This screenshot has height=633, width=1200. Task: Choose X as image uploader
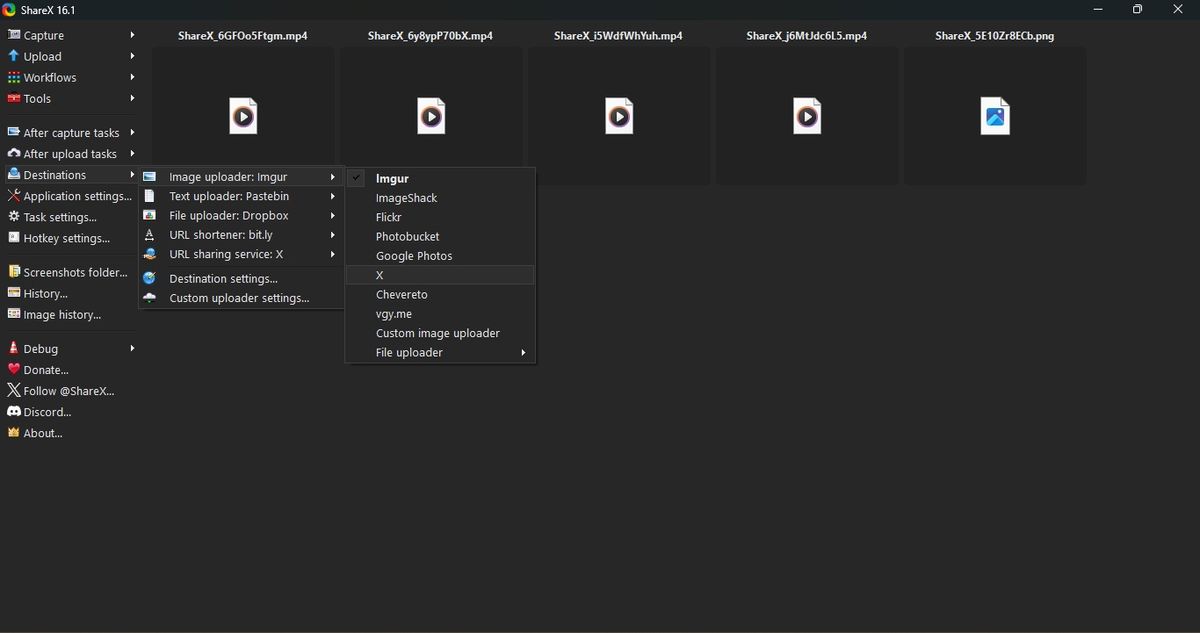pos(440,275)
